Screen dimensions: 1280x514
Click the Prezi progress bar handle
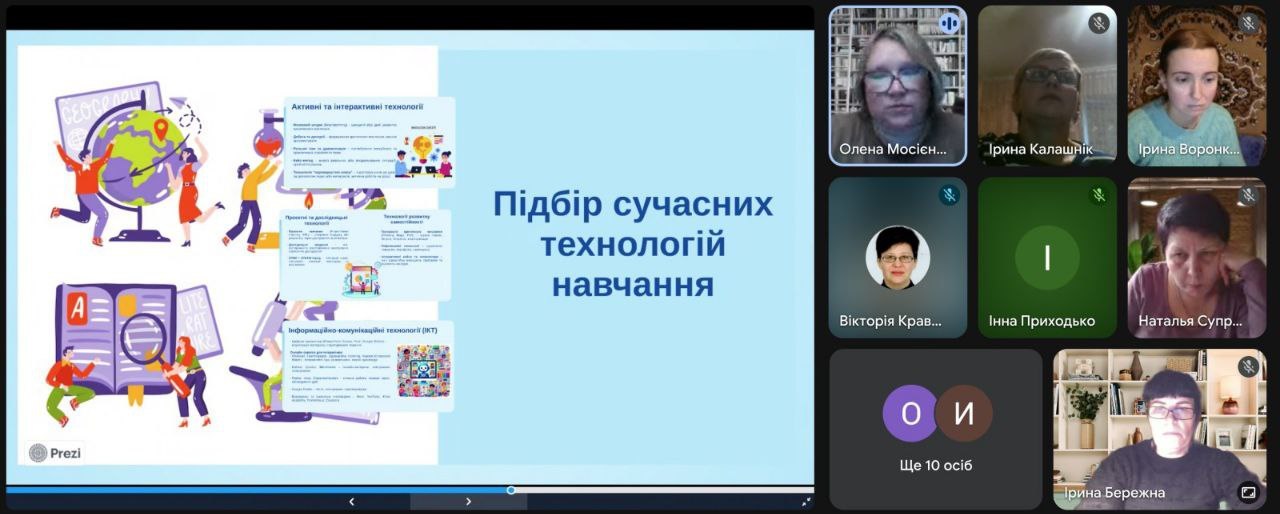click(x=511, y=490)
